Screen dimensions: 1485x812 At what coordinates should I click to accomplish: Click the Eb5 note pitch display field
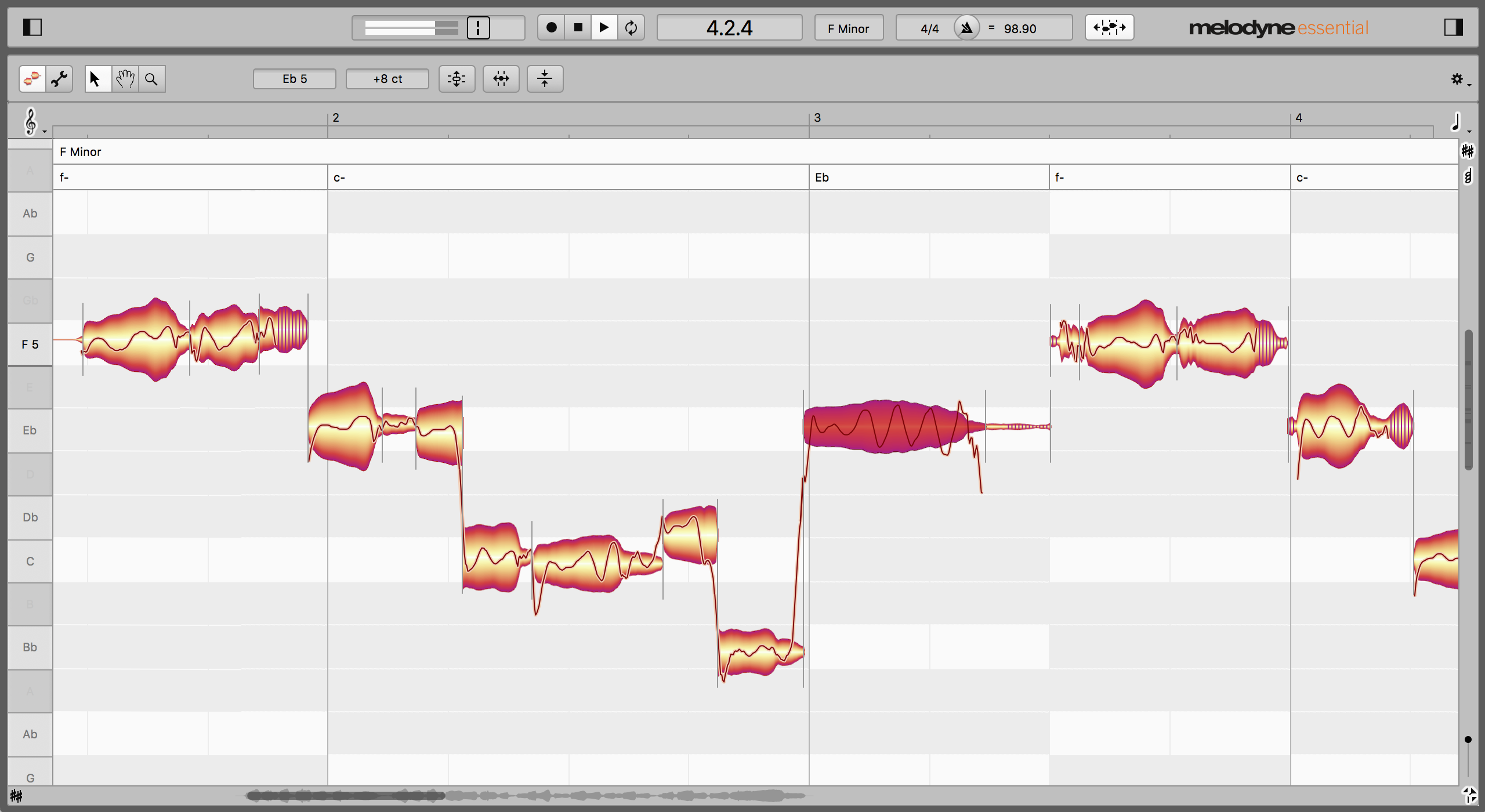click(x=295, y=79)
